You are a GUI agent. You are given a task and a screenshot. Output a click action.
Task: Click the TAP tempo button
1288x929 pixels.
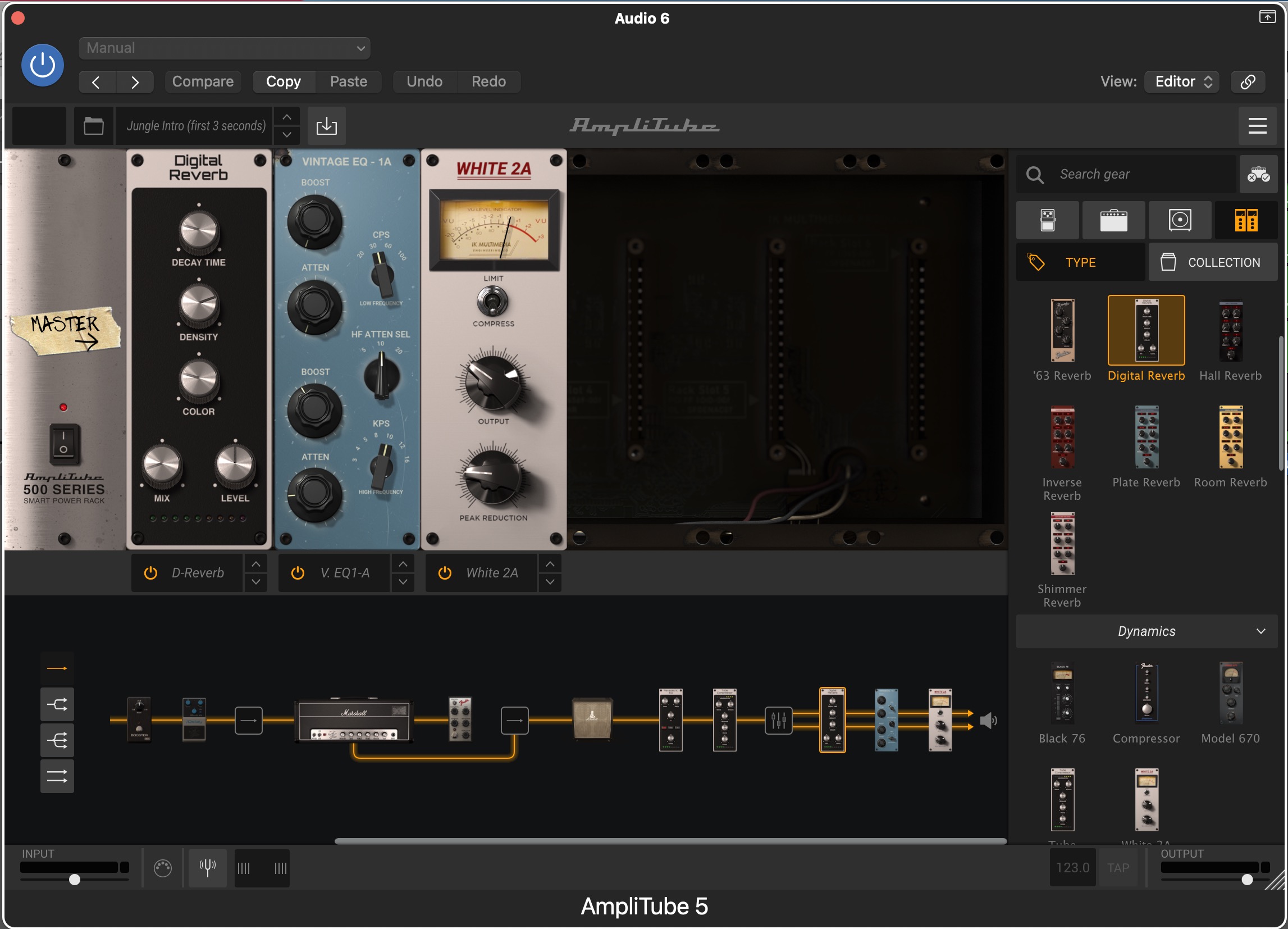tap(1118, 868)
